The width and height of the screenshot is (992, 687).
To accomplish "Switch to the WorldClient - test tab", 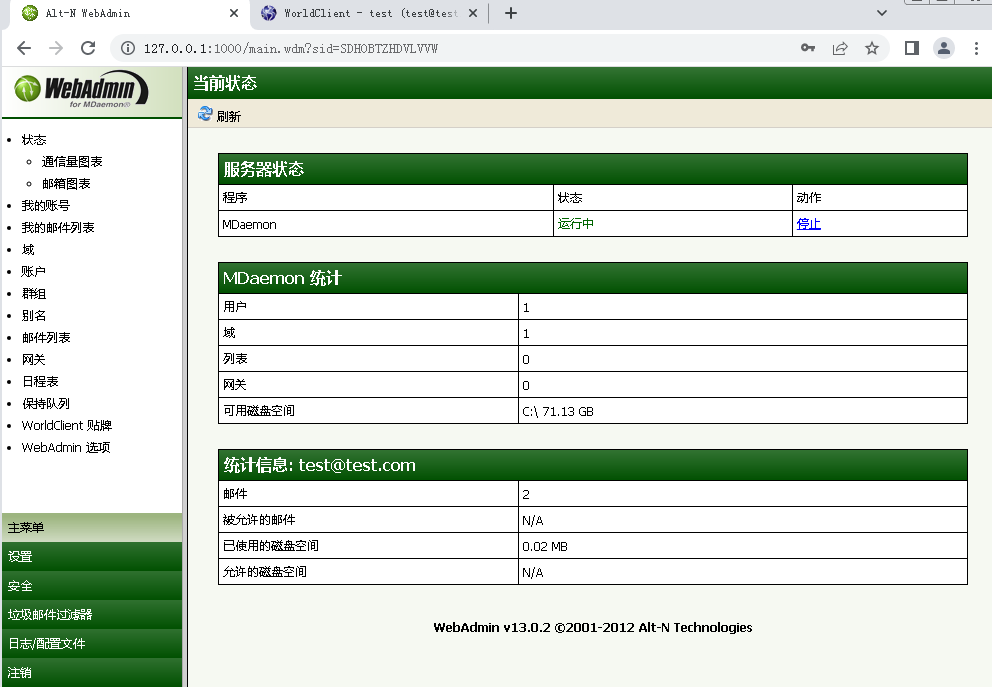I will click(x=370, y=13).
